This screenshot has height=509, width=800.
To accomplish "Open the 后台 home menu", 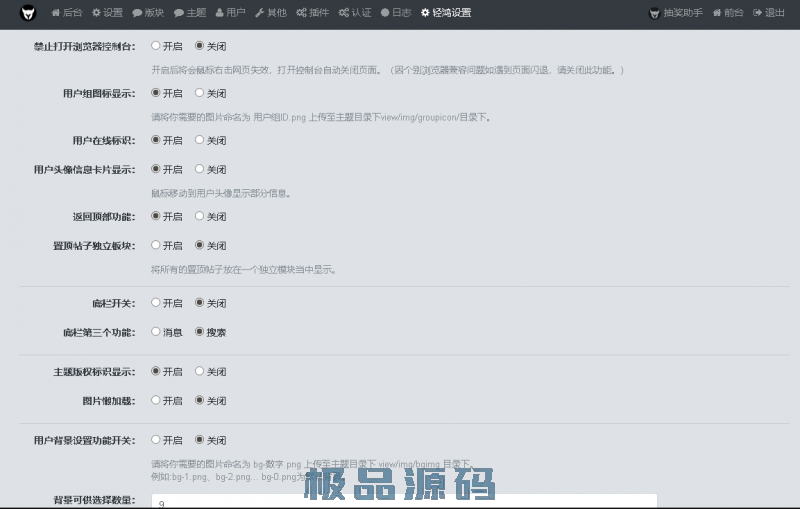I will pos(67,13).
